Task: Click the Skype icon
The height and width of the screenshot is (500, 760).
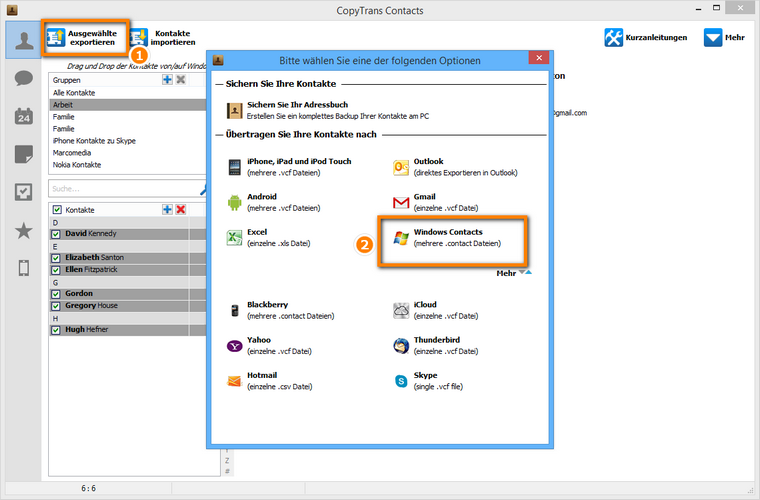Action: [401, 381]
